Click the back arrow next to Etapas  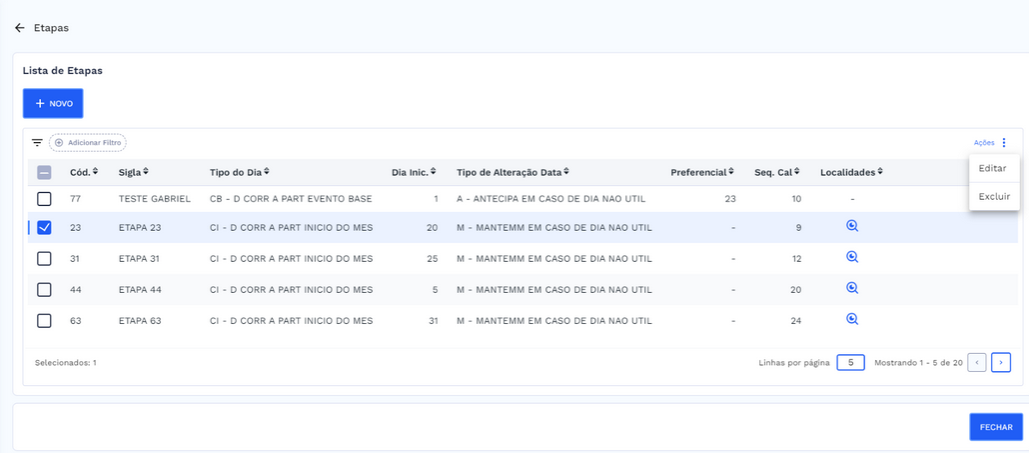tap(19, 28)
